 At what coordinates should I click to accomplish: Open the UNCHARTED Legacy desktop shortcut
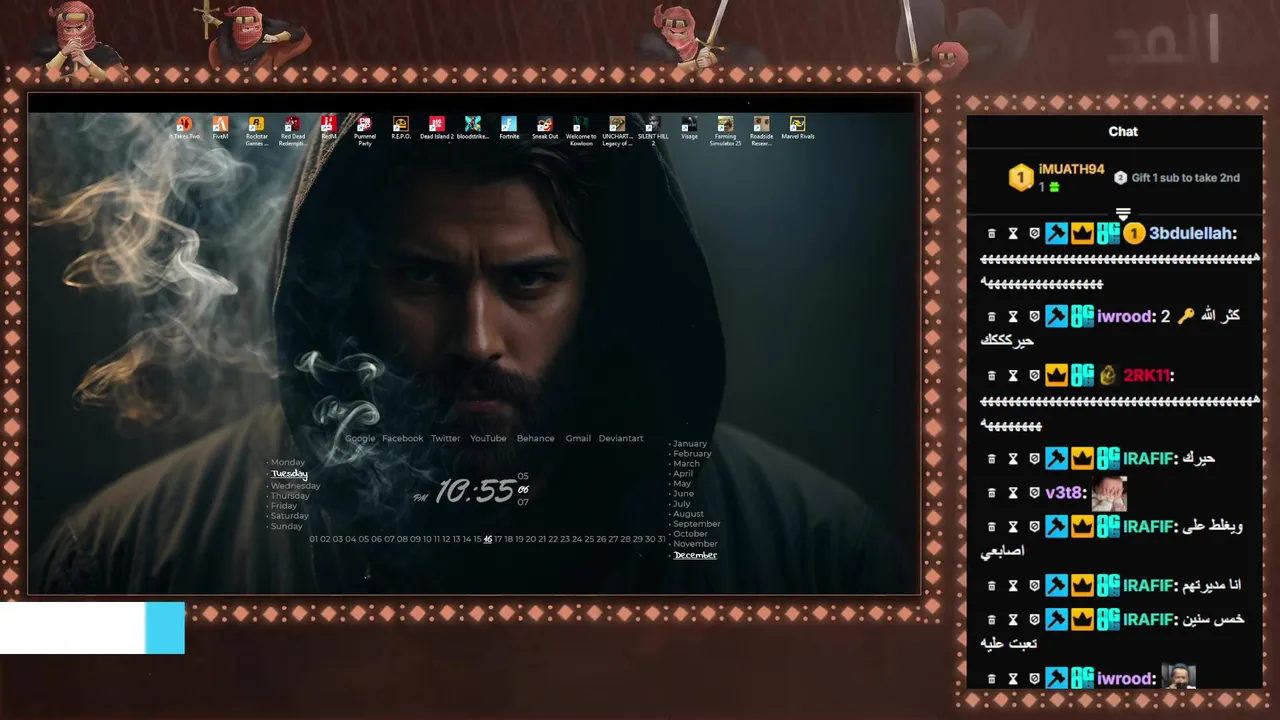(617, 131)
